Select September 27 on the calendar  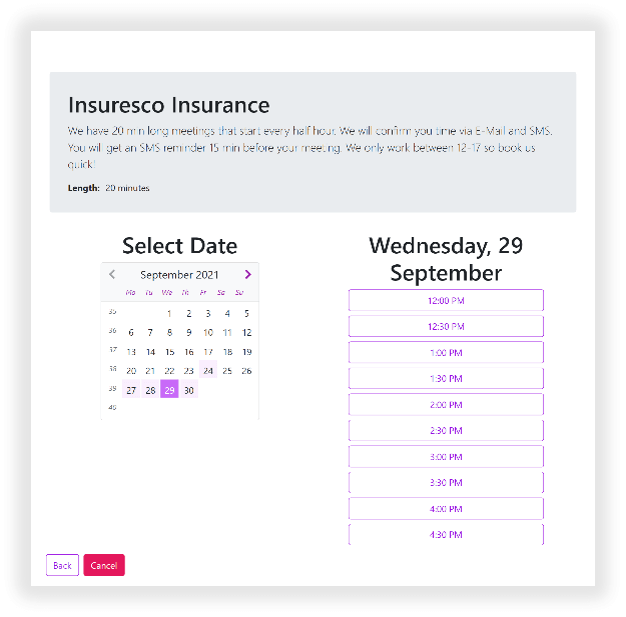pos(131,390)
